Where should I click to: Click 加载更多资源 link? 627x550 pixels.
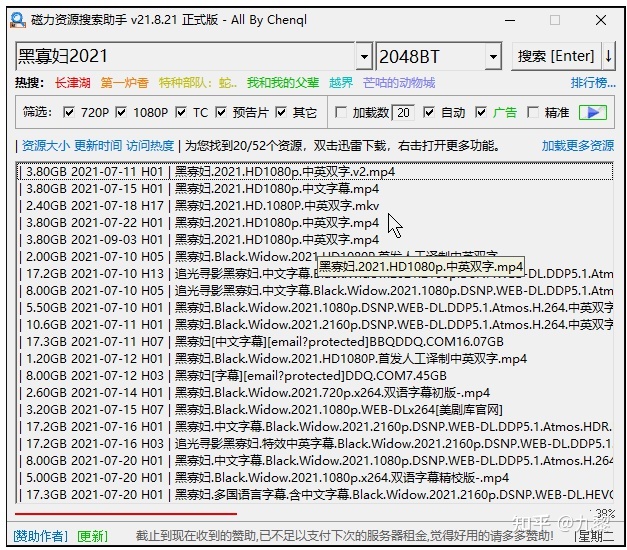577,146
